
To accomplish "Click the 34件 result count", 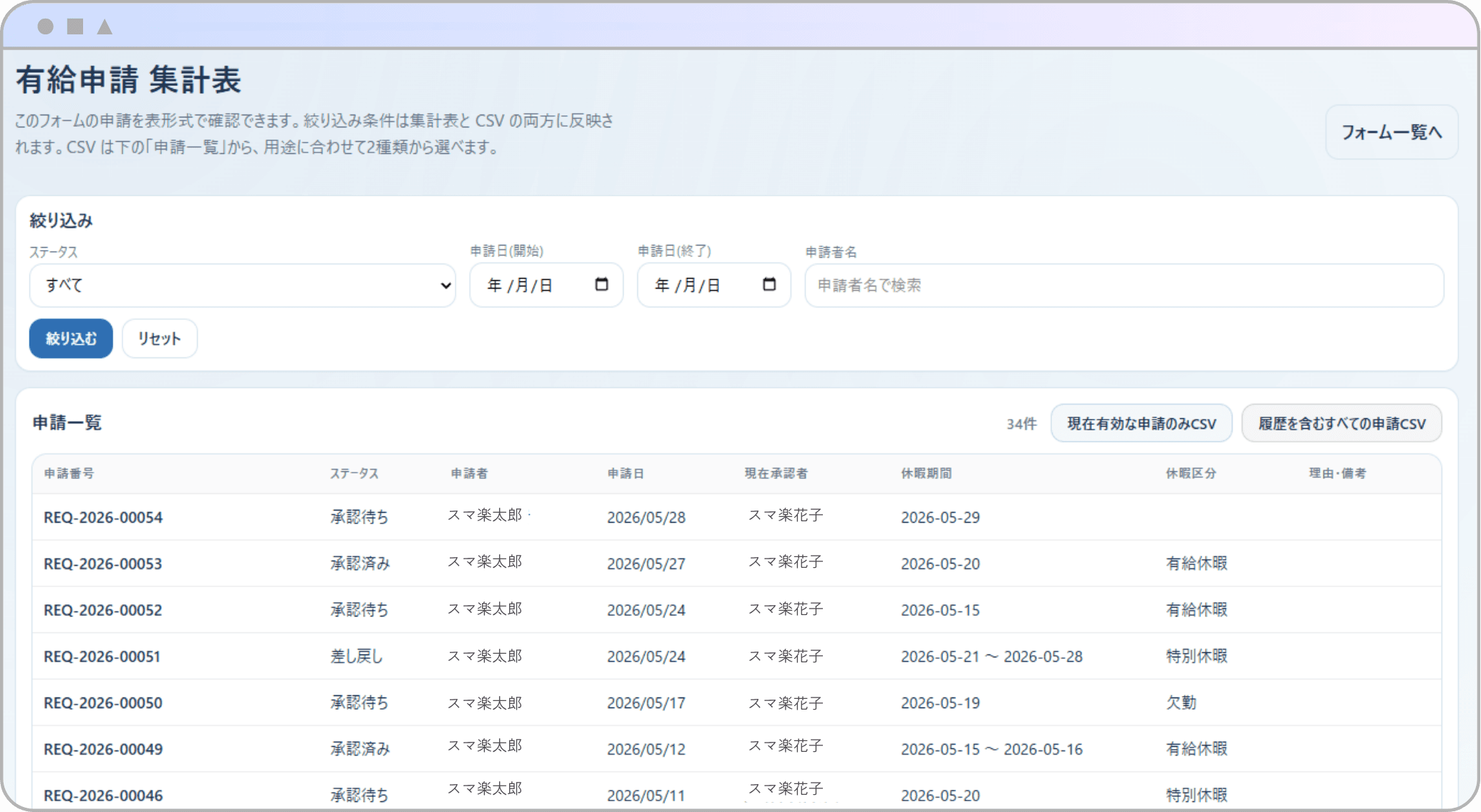I will click(1021, 424).
